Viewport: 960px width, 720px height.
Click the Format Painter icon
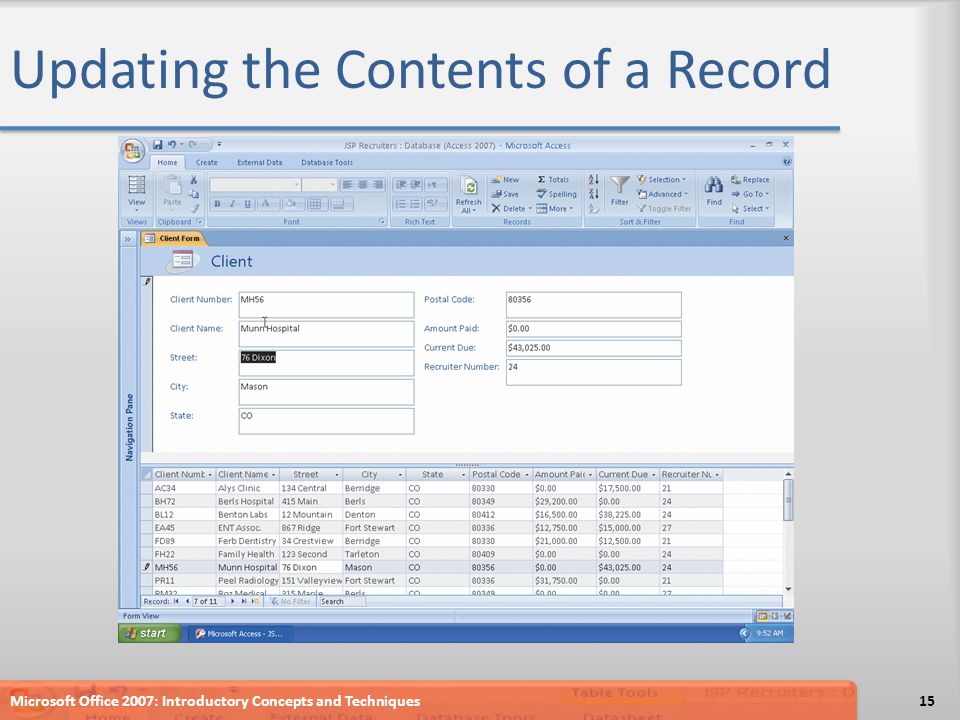[193, 208]
